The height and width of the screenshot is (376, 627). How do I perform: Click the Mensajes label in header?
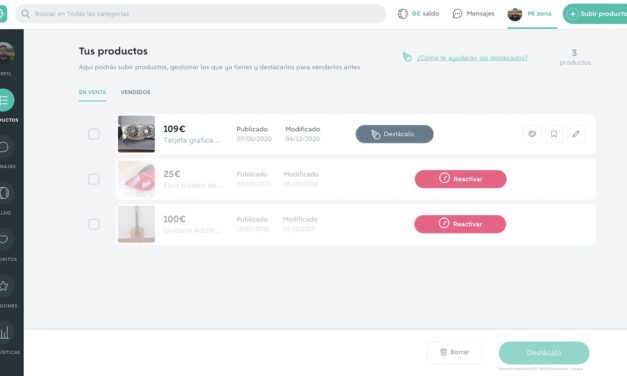[480, 14]
